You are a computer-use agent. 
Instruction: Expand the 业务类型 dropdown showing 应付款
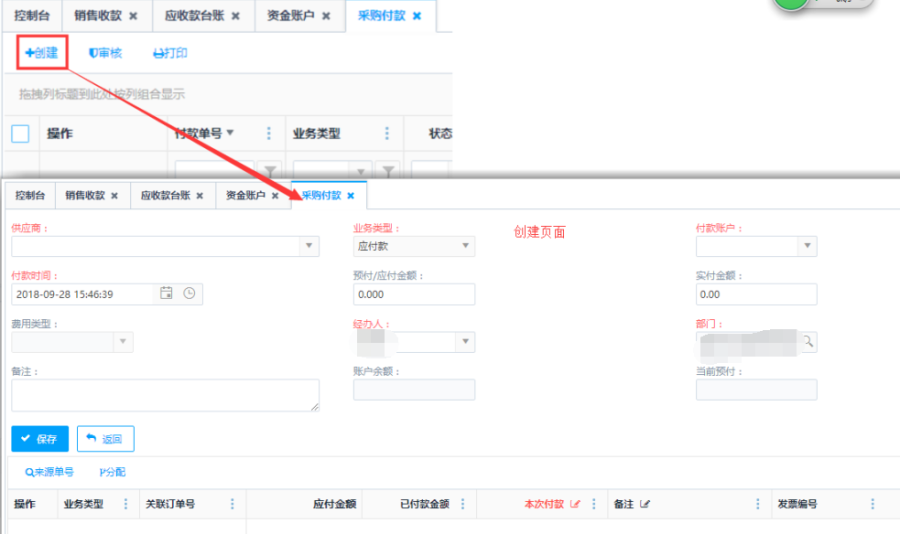coord(465,246)
